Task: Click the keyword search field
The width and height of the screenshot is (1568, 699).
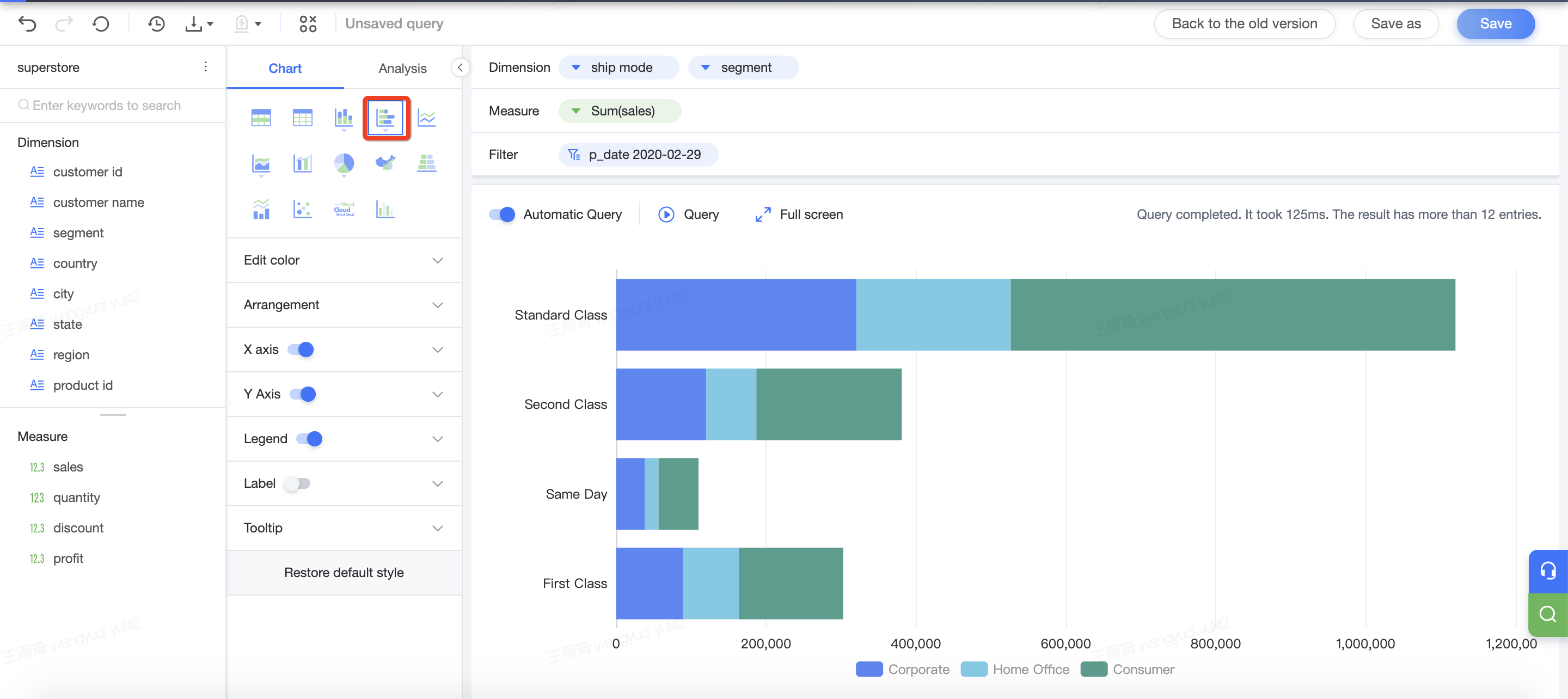Action: point(113,105)
